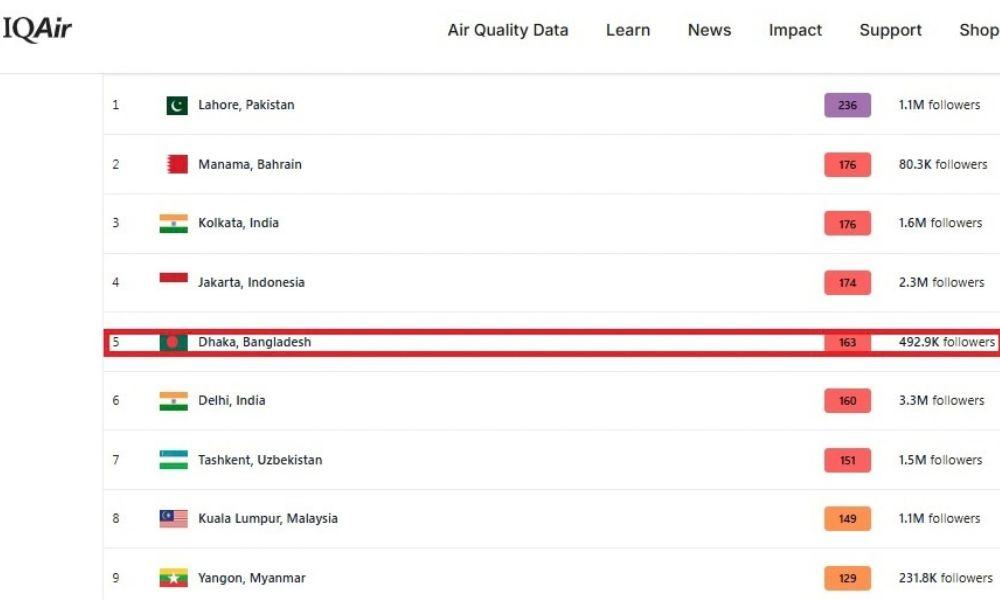This screenshot has height=600, width=1000.
Task: Click the Pakistan flag icon beside Lahore
Action: (177, 105)
